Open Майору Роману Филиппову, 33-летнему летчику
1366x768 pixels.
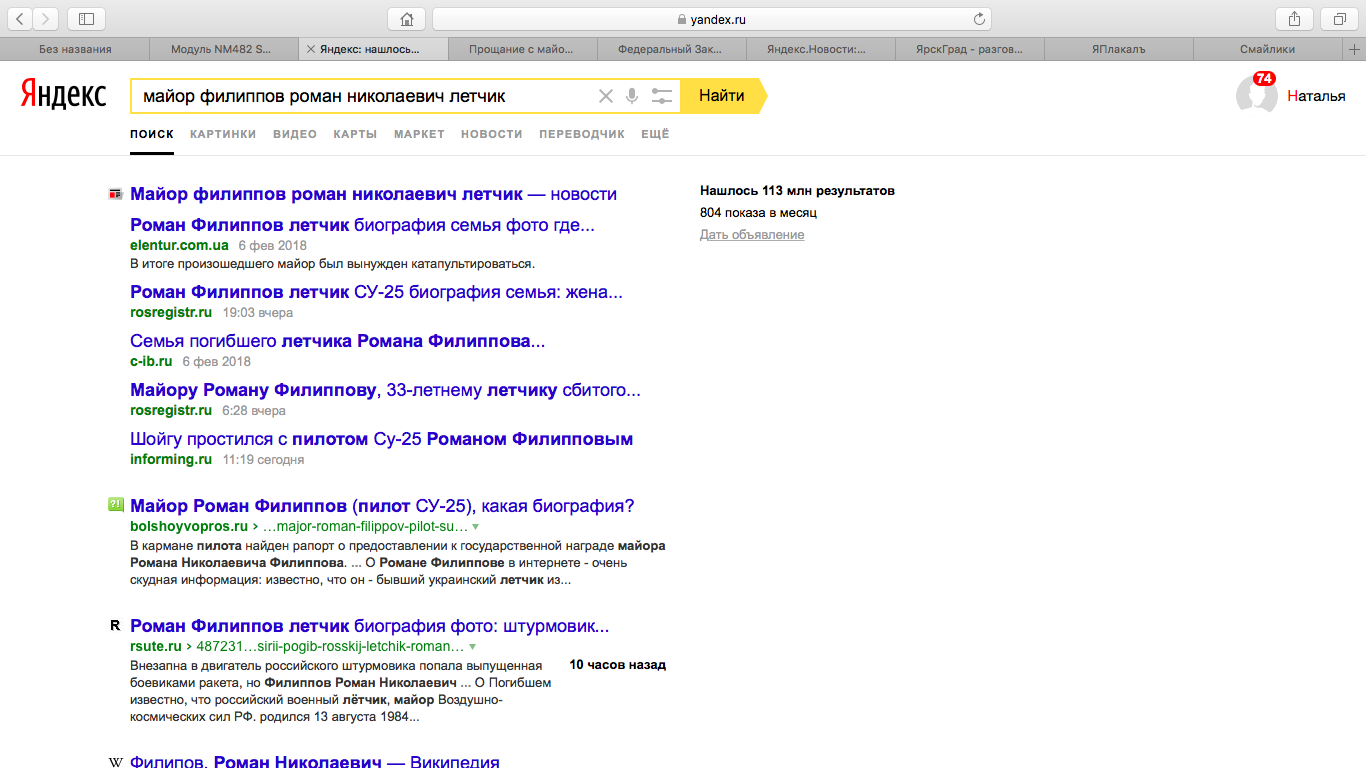click(385, 390)
